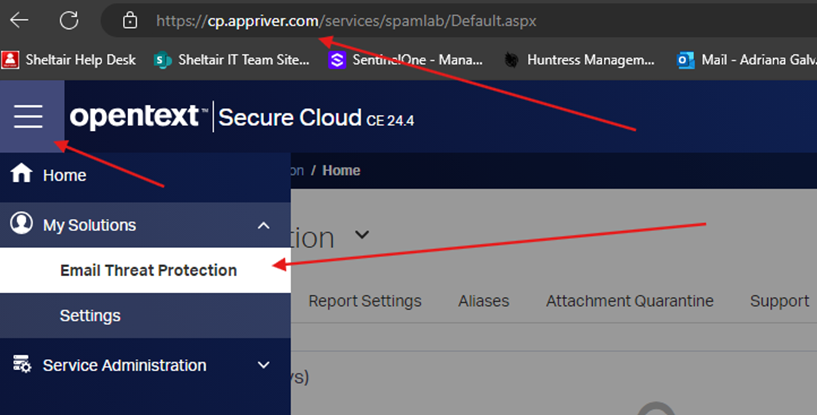Click the Service Administration gear icon
Screen dimensions: 817x415
pyautogui.click(x=22, y=364)
